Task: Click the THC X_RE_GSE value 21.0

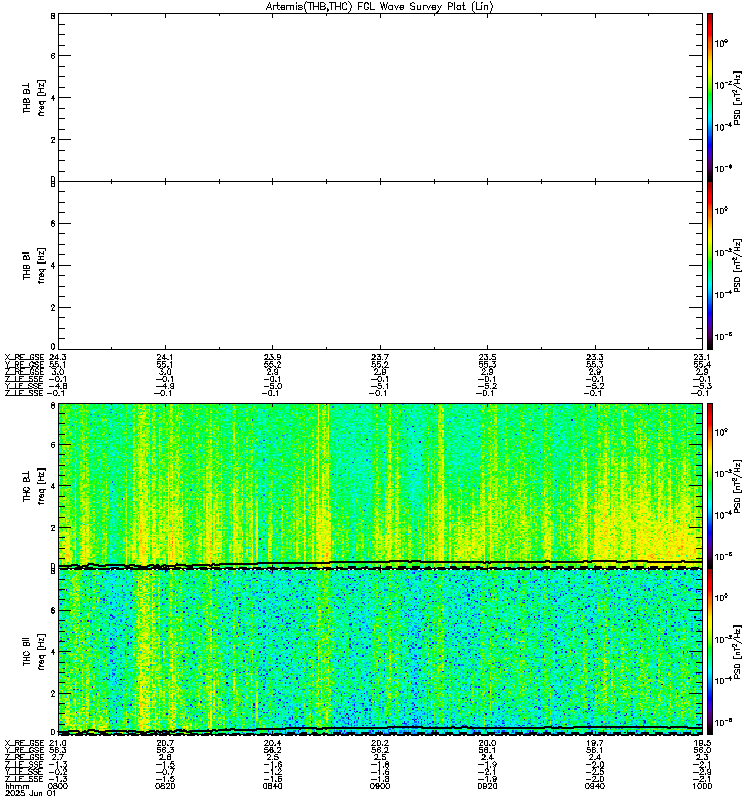Action: click(57, 743)
